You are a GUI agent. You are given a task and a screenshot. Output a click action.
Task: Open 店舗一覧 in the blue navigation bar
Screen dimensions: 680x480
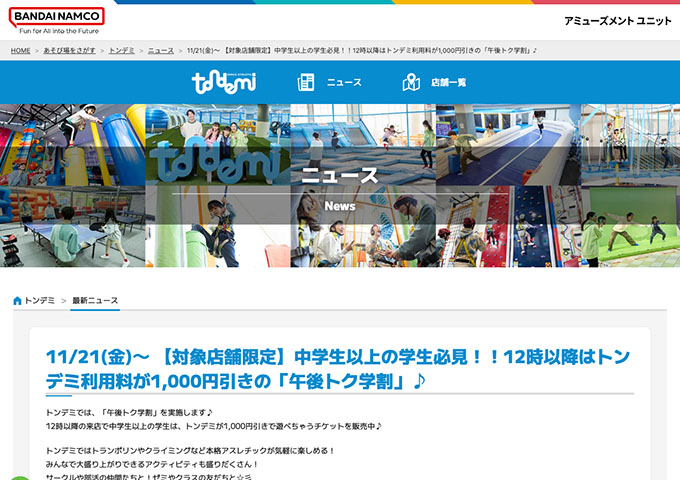448,82
